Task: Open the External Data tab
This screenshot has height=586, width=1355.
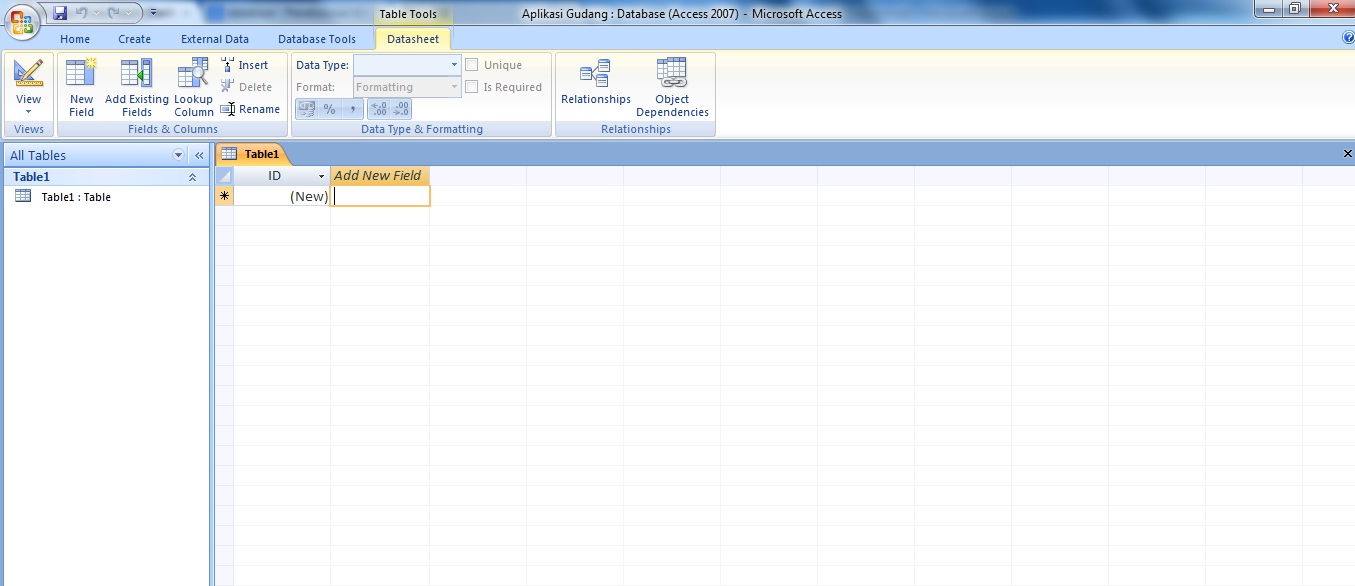Action: pos(214,38)
